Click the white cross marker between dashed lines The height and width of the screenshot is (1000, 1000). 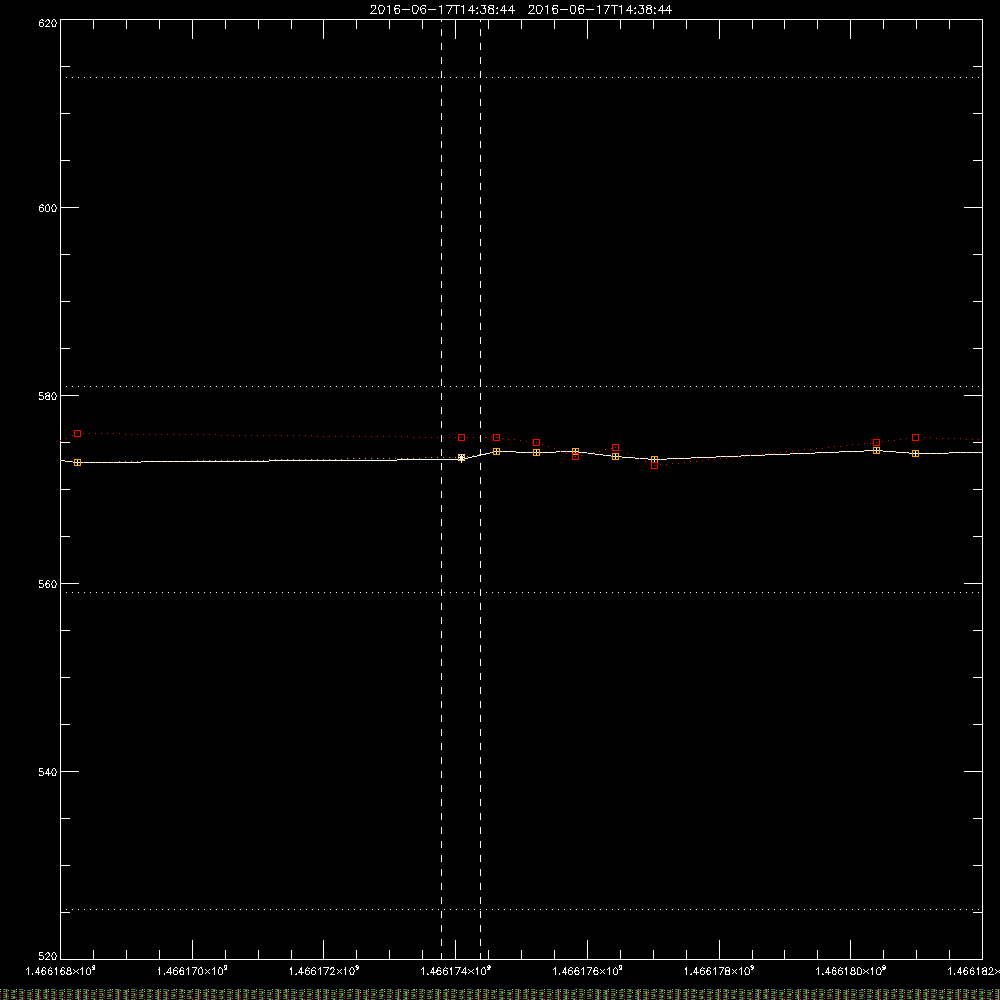[x=462, y=458]
